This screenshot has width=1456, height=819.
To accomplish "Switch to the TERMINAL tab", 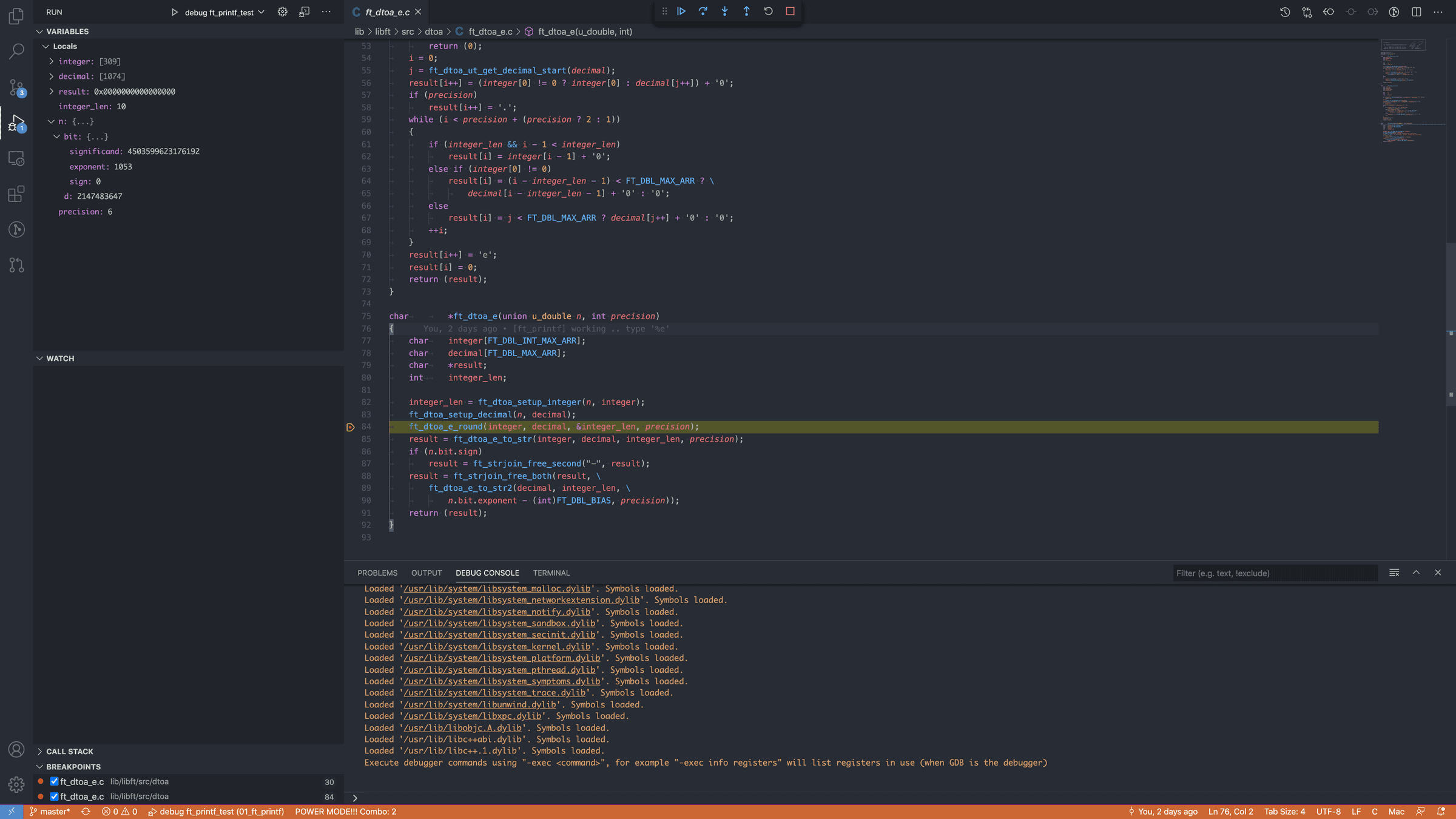I will 551,573.
